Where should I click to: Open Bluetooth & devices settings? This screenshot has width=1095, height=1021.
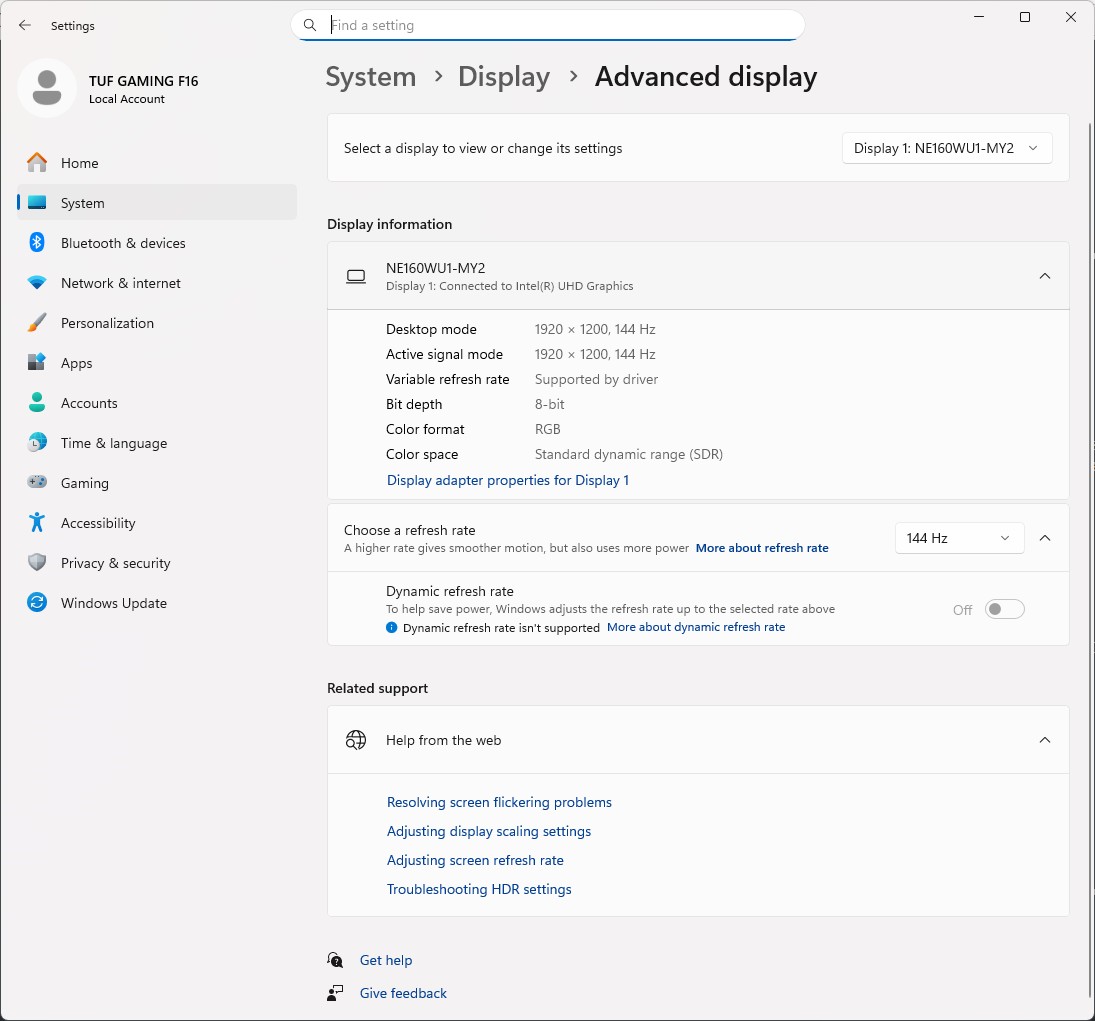[157, 242]
